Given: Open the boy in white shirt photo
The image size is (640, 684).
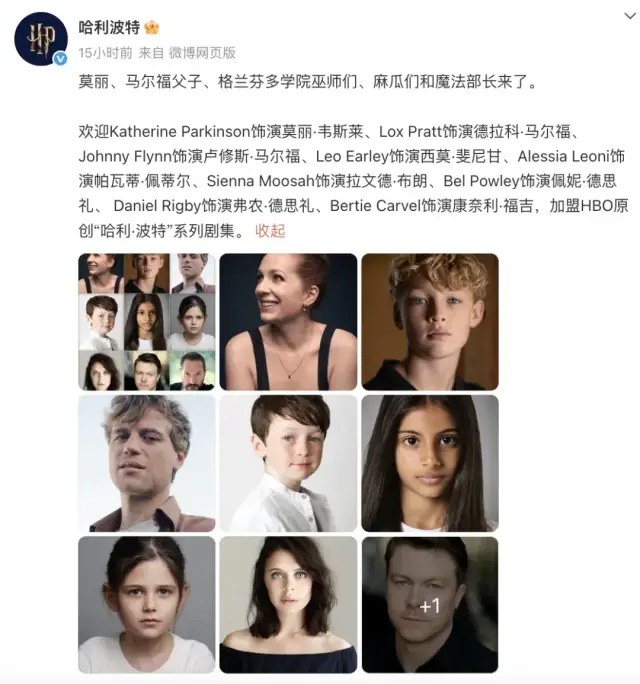Looking at the screenshot, I should pyautogui.click(x=288, y=463).
